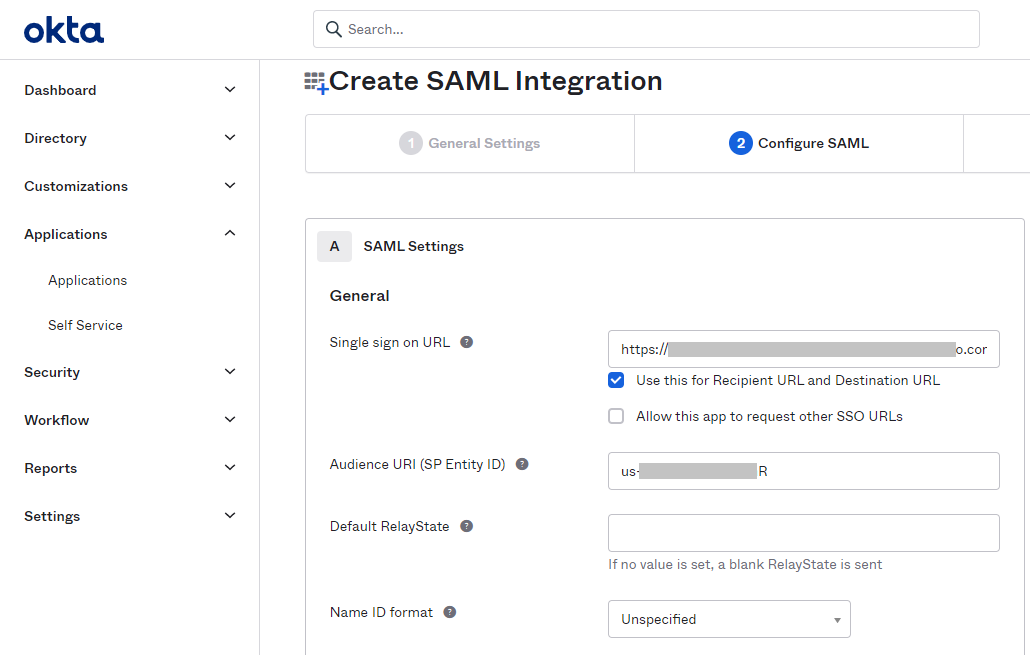Click the 'A' badge on SAML Settings
Viewport: 1030px width, 655px height.
(334, 245)
